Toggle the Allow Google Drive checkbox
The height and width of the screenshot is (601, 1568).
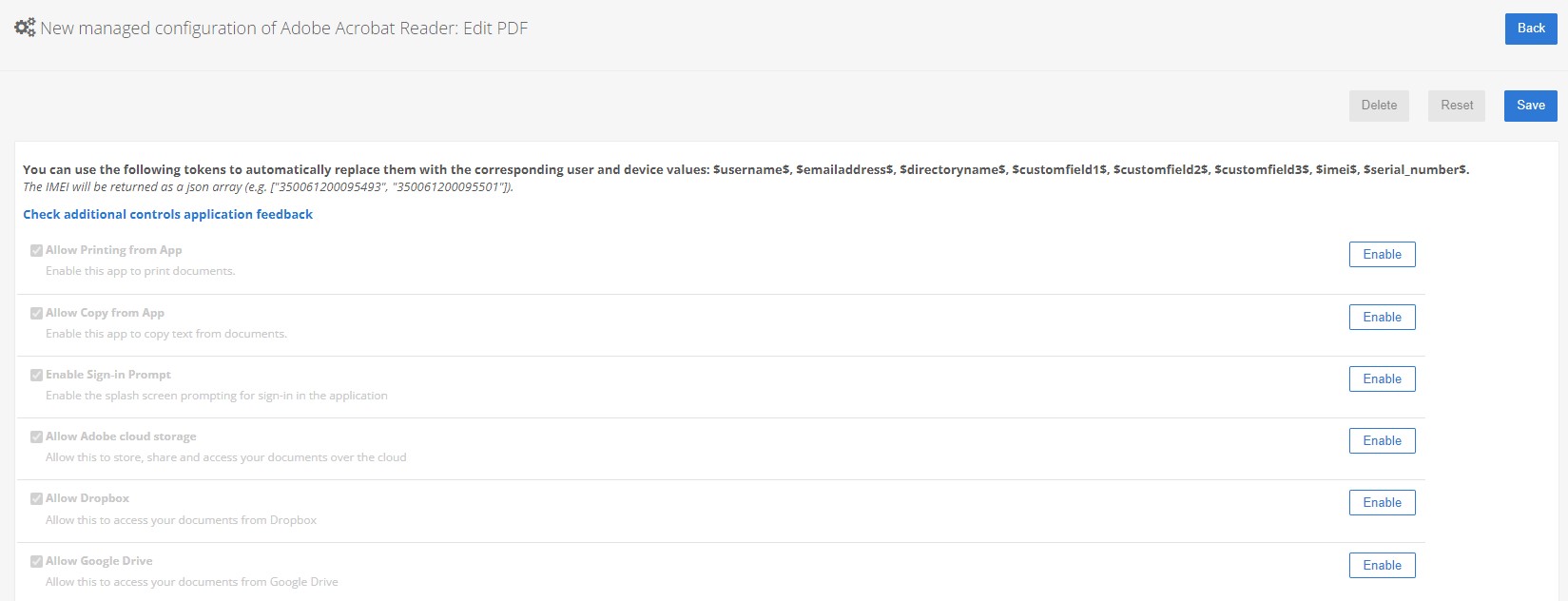pos(36,561)
